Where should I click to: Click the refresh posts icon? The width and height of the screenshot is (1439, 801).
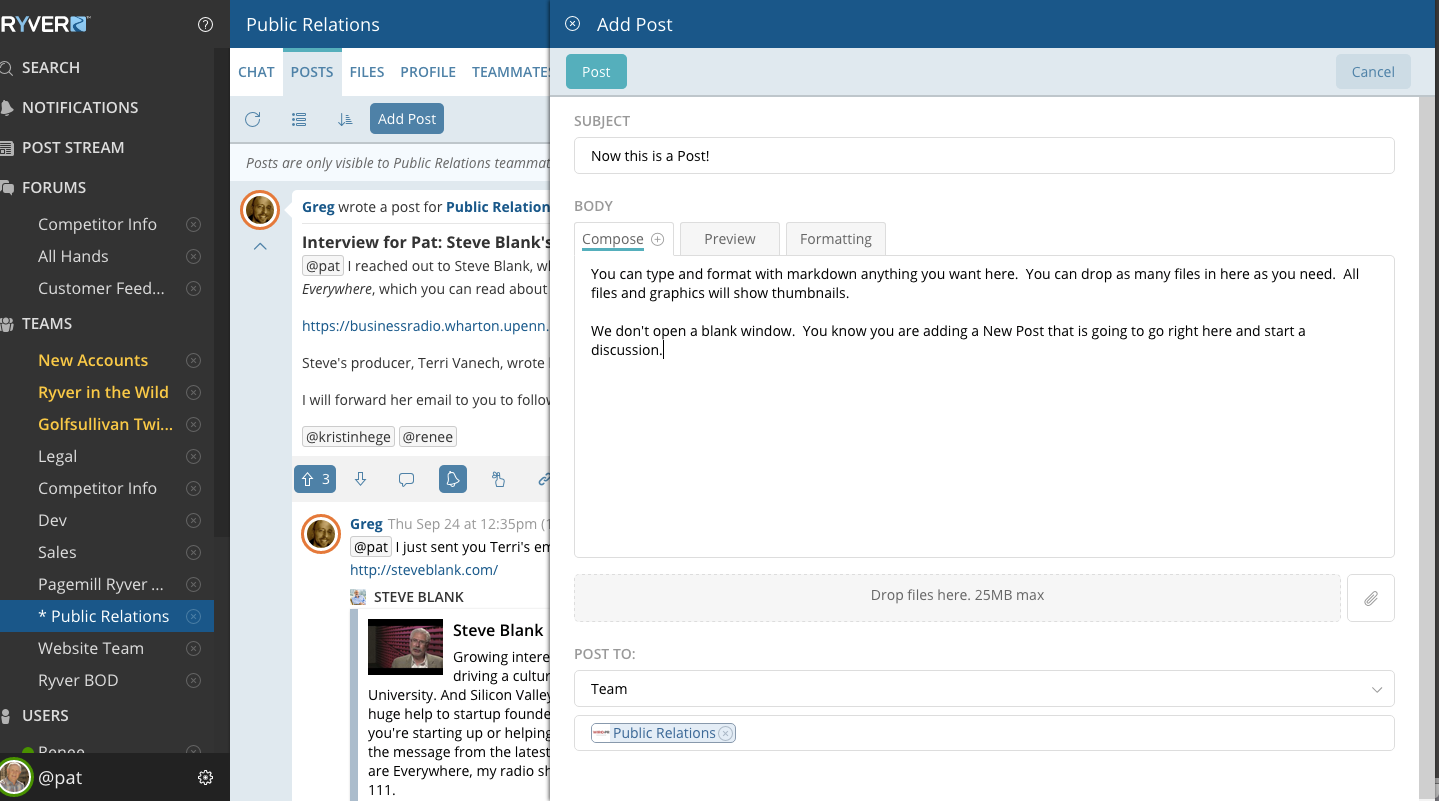(x=253, y=119)
